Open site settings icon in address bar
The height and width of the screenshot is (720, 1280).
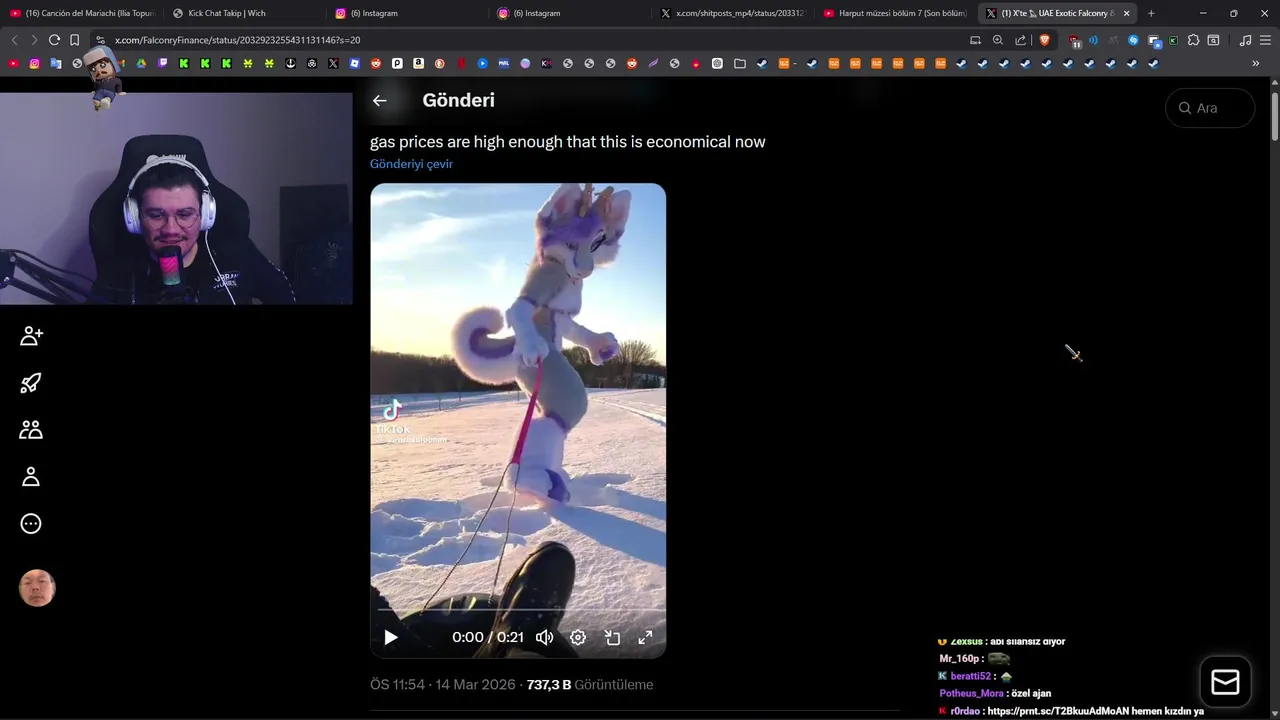tap(100, 40)
